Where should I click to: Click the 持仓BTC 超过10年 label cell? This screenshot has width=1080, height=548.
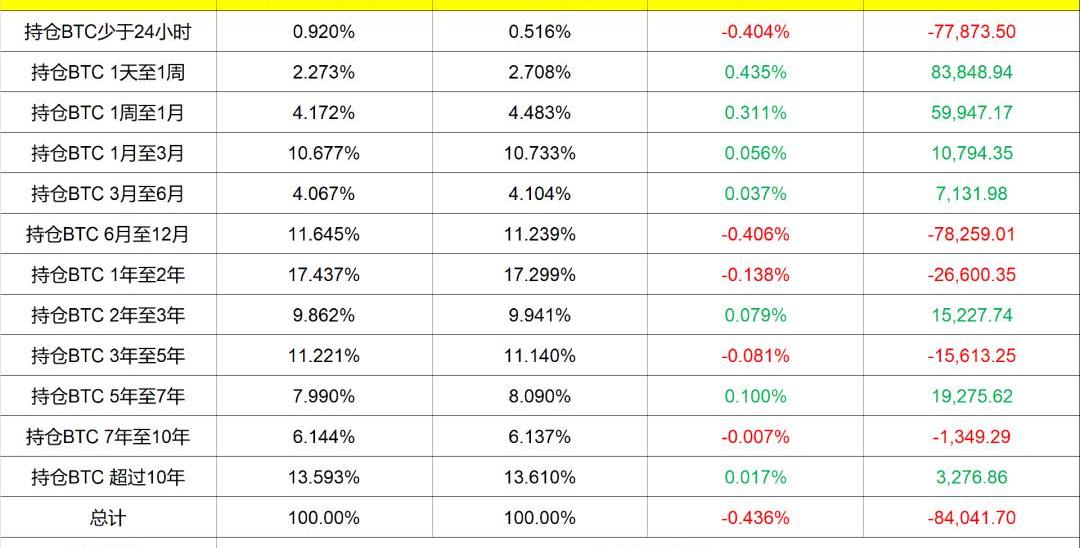(108, 477)
